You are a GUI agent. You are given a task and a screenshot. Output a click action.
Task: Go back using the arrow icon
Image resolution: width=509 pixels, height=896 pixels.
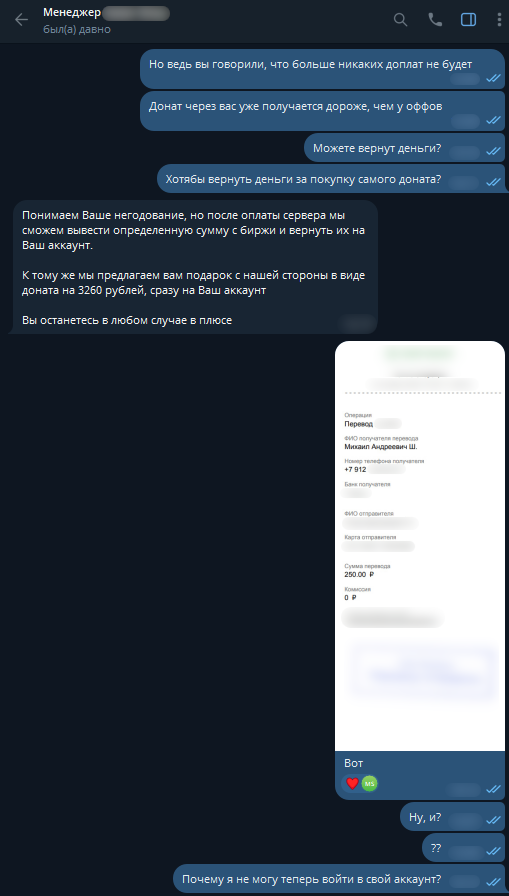click(x=21, y=20)
